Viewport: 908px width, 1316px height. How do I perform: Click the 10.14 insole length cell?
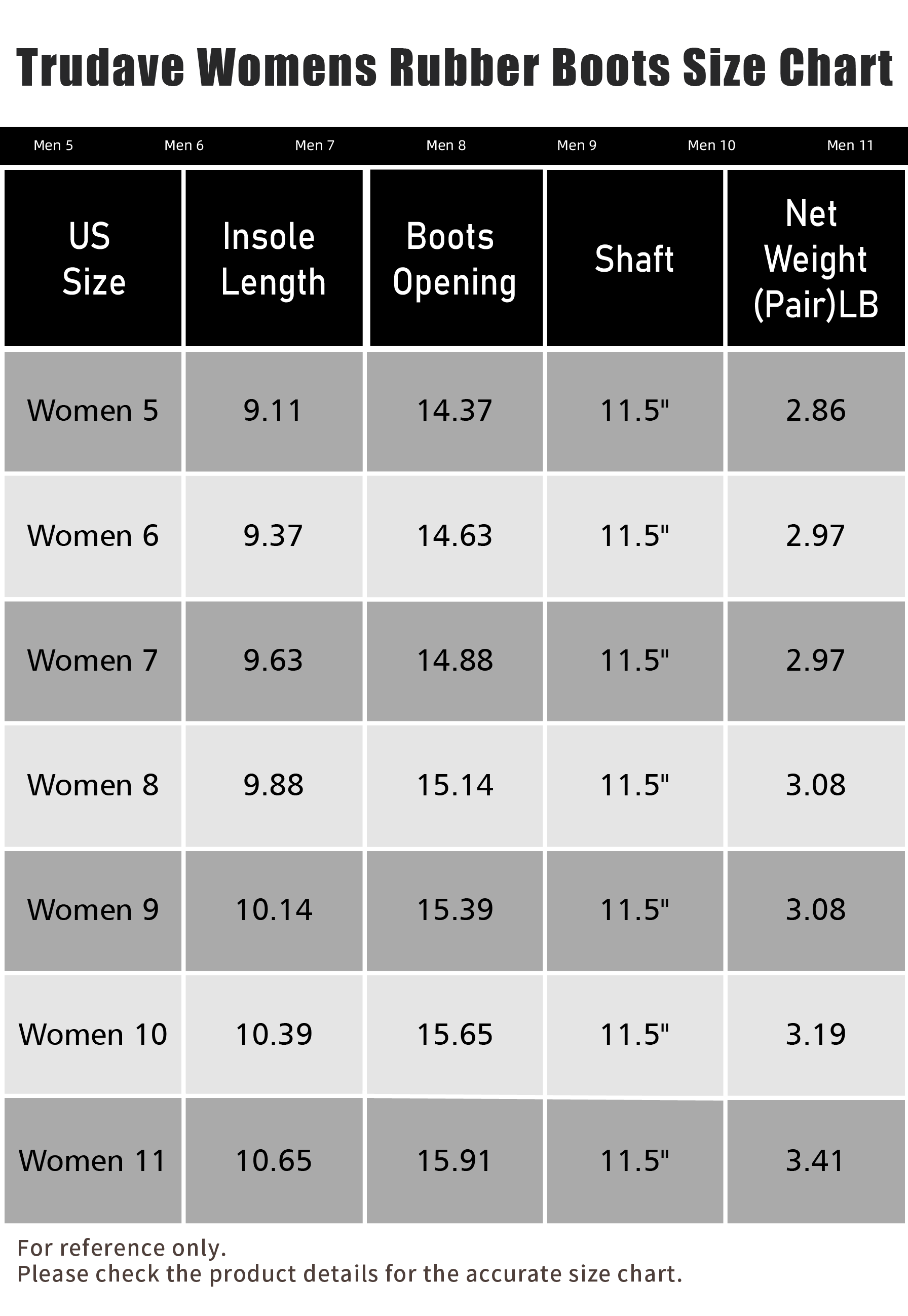[x=274, y=909]
